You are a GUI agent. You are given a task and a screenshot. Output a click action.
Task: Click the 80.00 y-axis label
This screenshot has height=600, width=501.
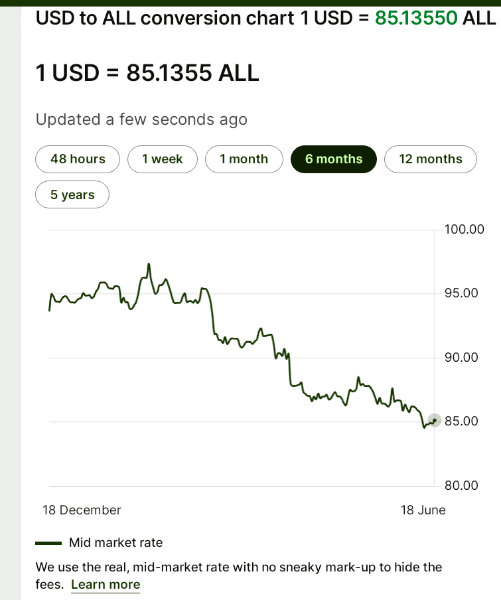[x=461, y=485]
